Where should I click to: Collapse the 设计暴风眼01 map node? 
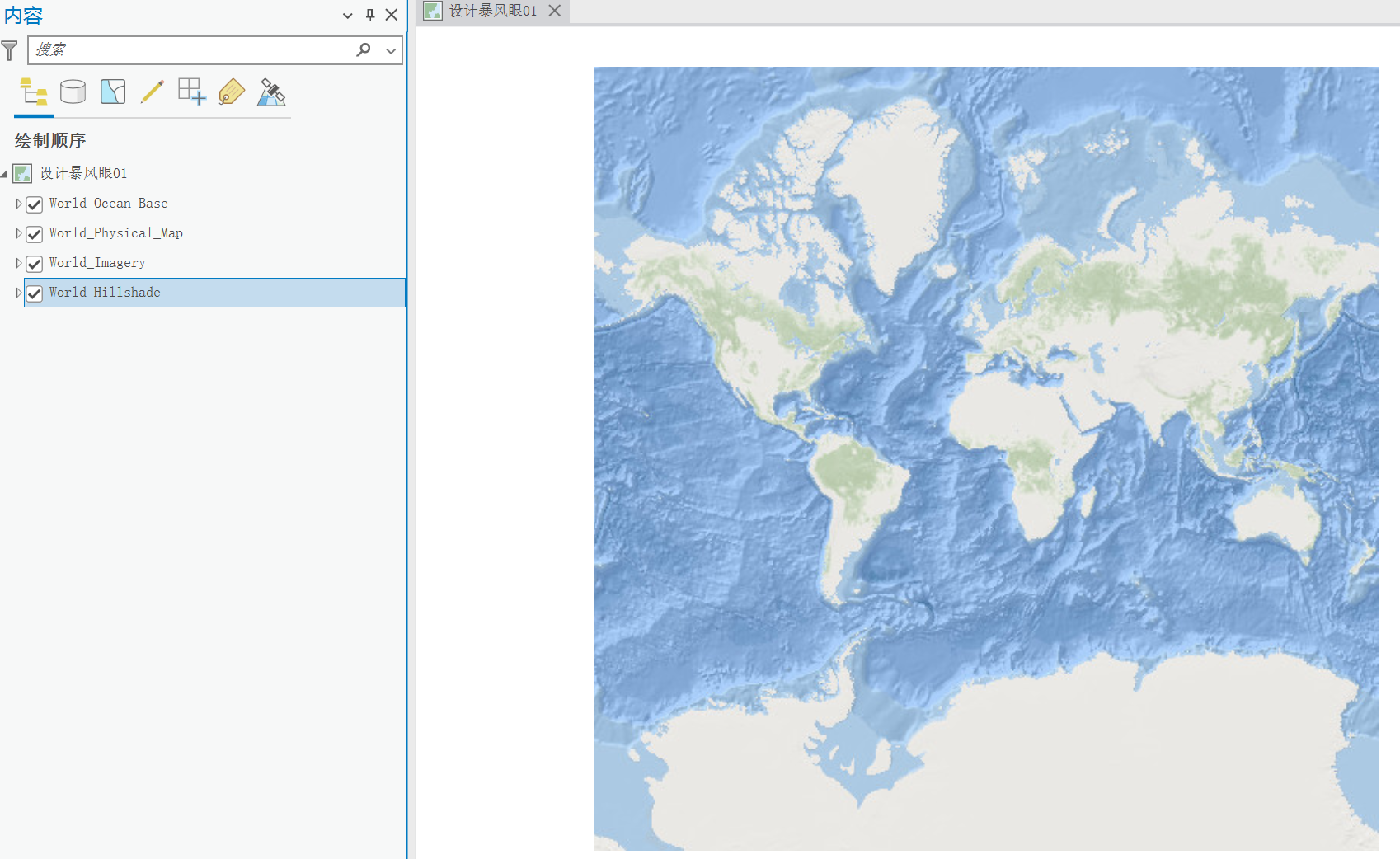4,174
